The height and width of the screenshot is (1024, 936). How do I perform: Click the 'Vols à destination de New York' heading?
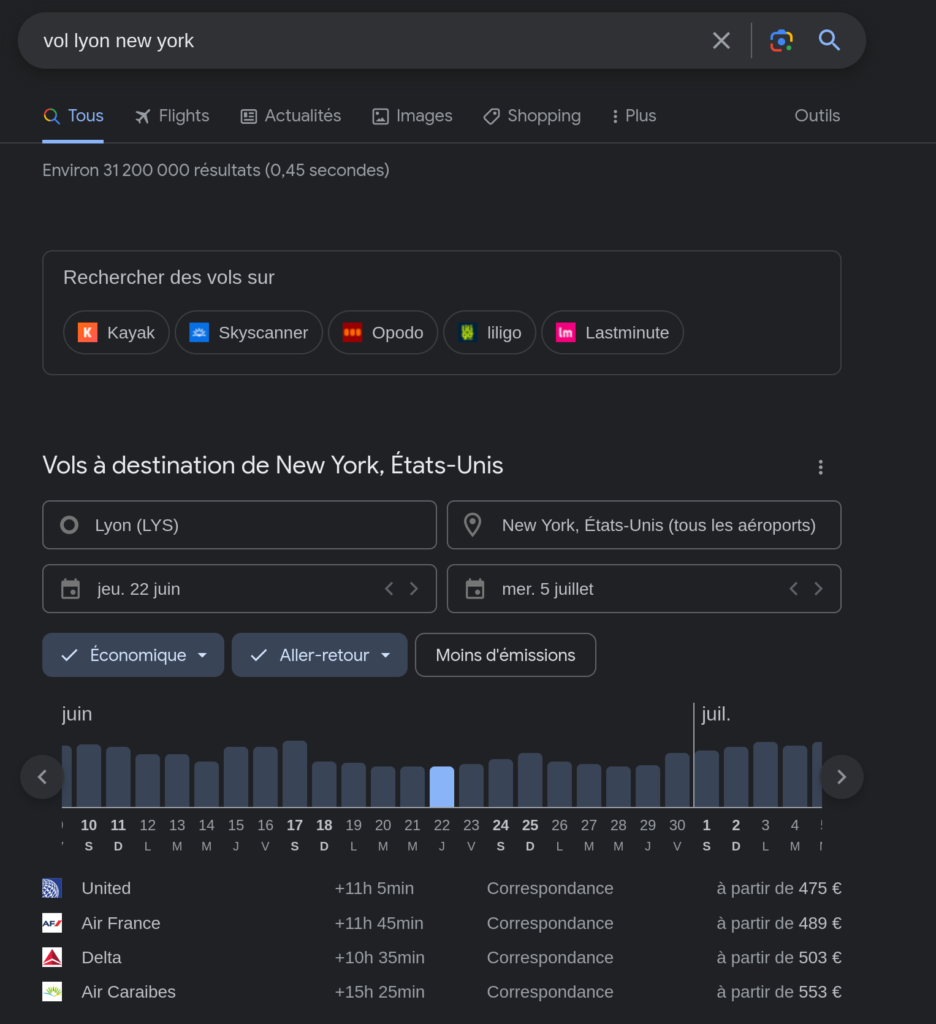273,466
